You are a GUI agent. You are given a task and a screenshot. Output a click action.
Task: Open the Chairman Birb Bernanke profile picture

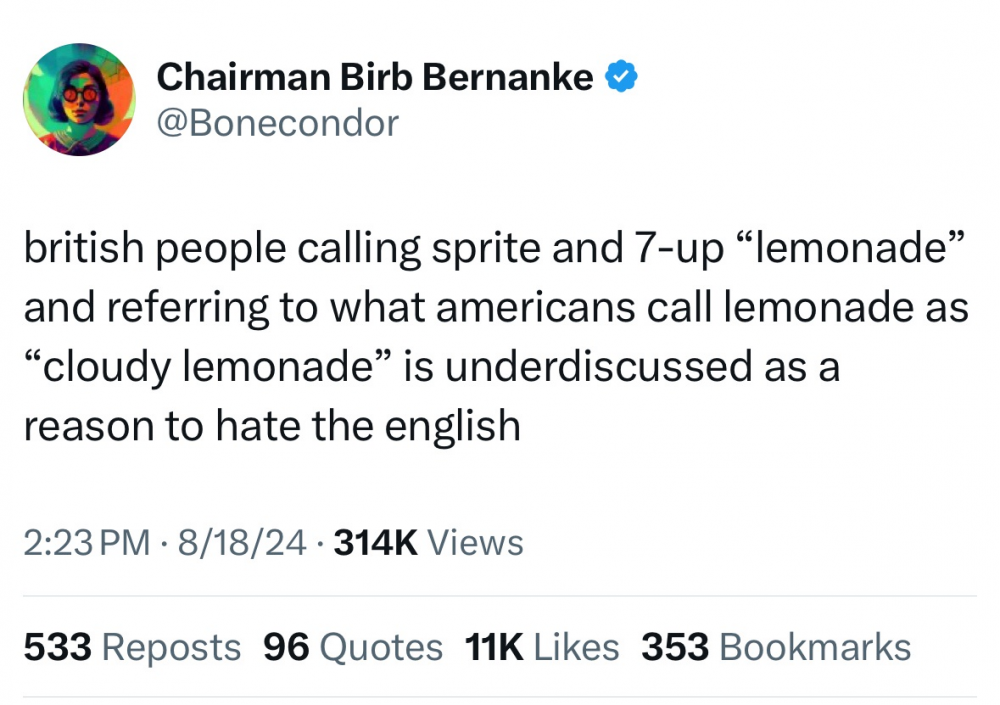click(x=79, y=100)
